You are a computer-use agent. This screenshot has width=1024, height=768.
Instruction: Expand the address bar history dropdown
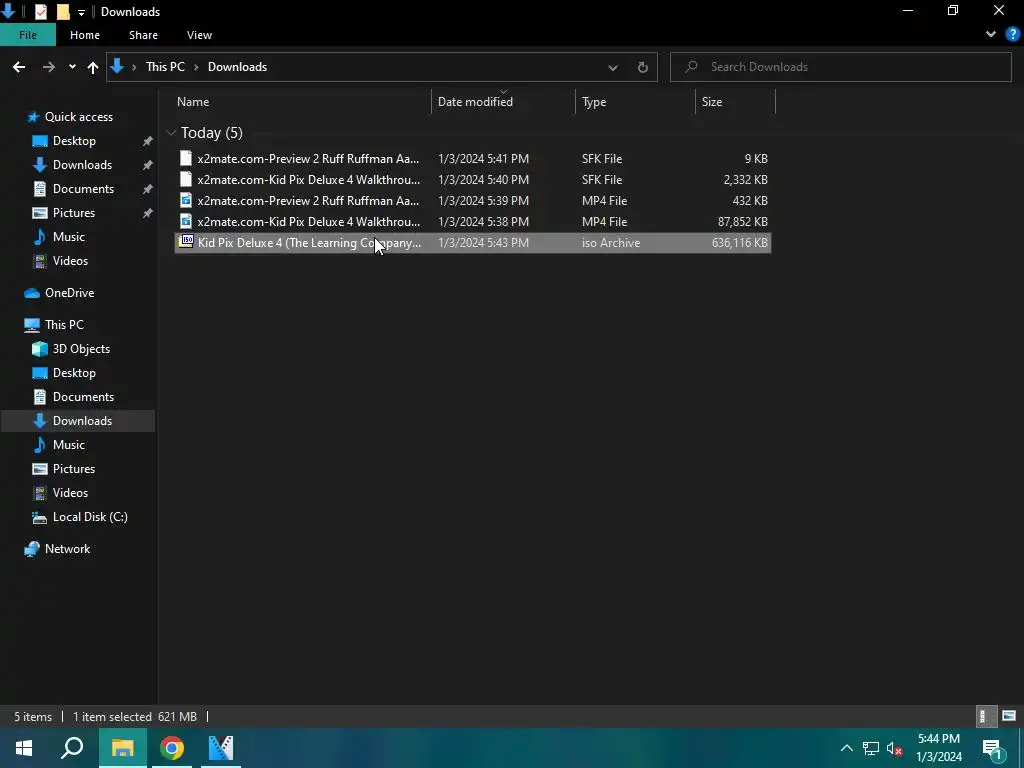[613, 67]
